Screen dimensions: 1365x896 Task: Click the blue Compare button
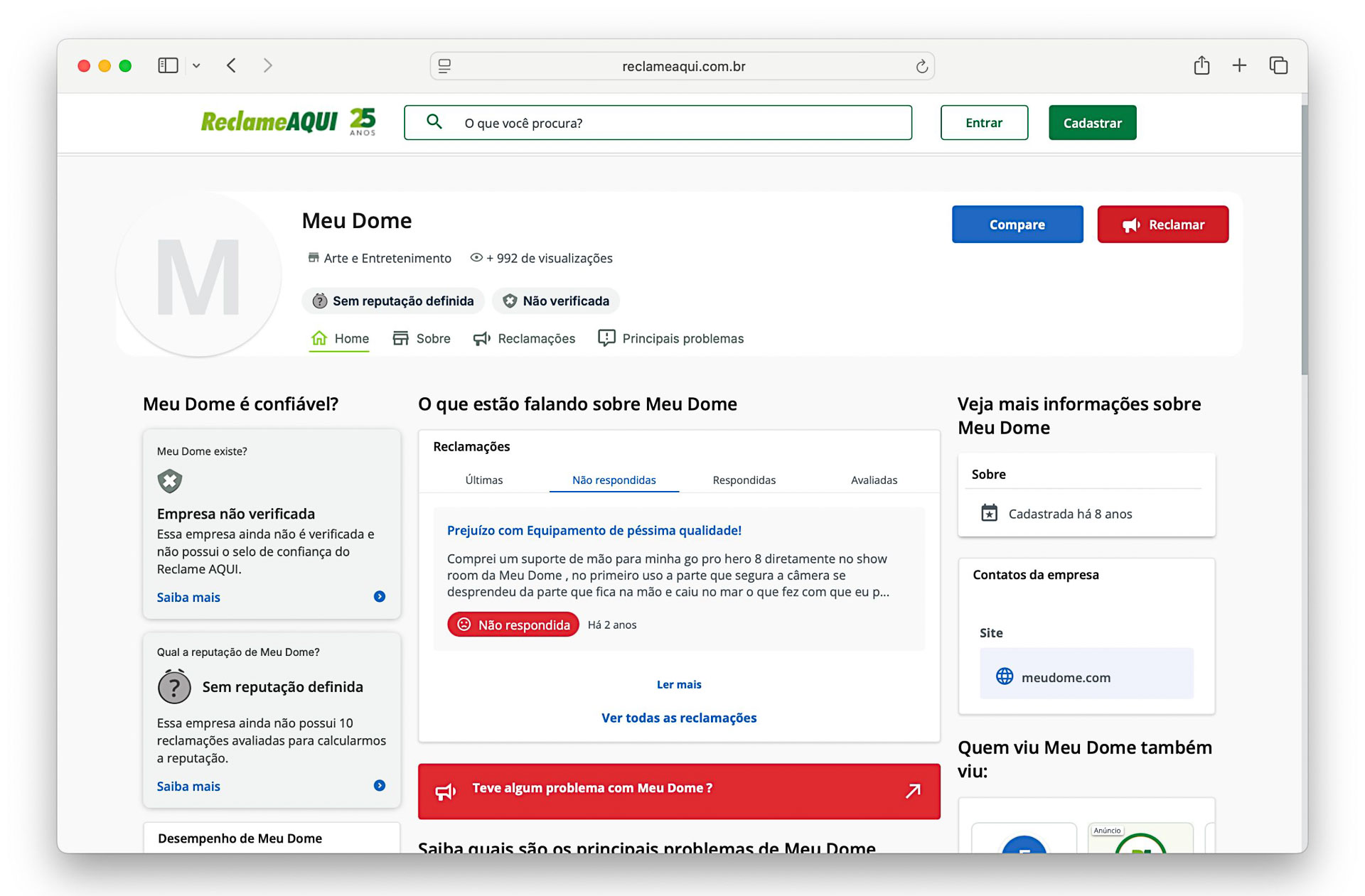[1017, 225]
